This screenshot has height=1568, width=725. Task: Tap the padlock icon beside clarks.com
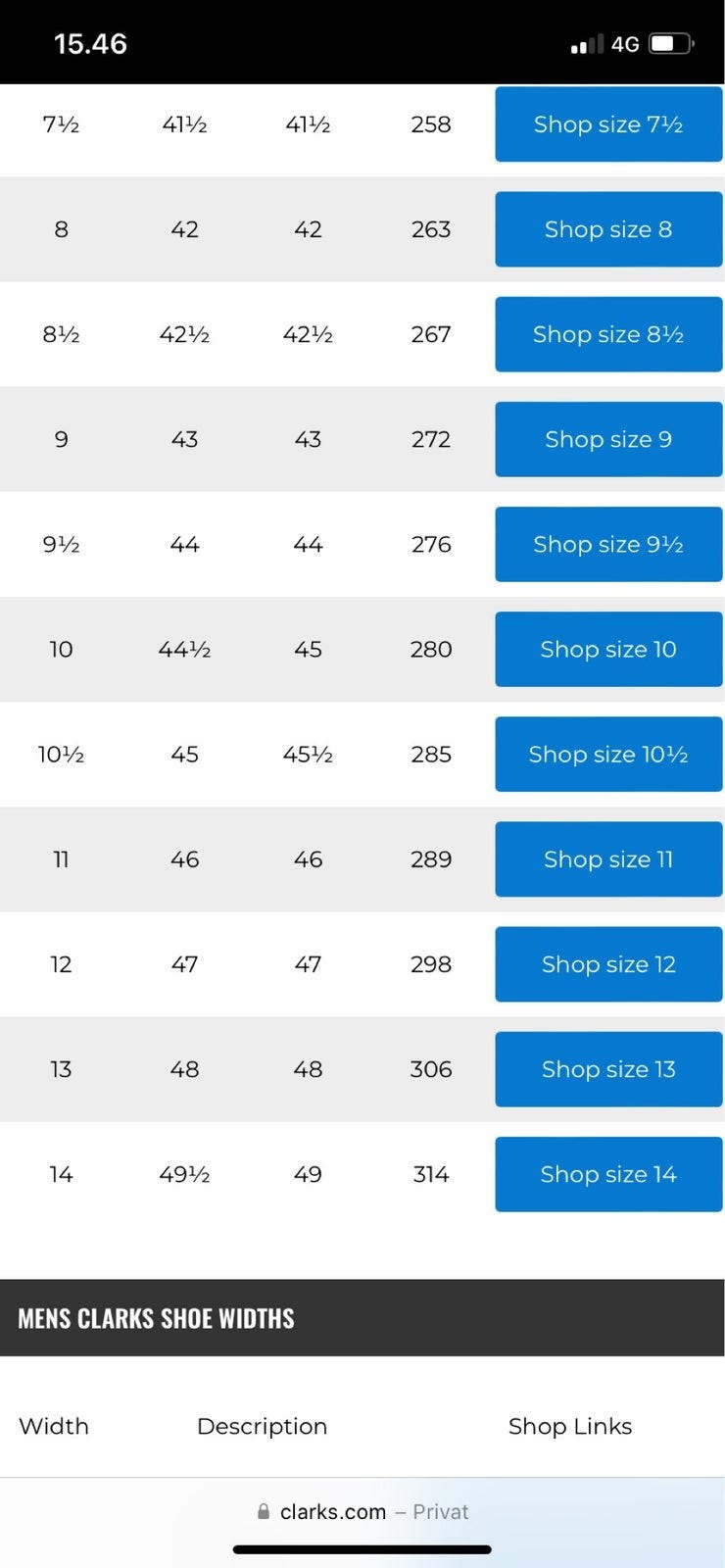pos(264,1512)
